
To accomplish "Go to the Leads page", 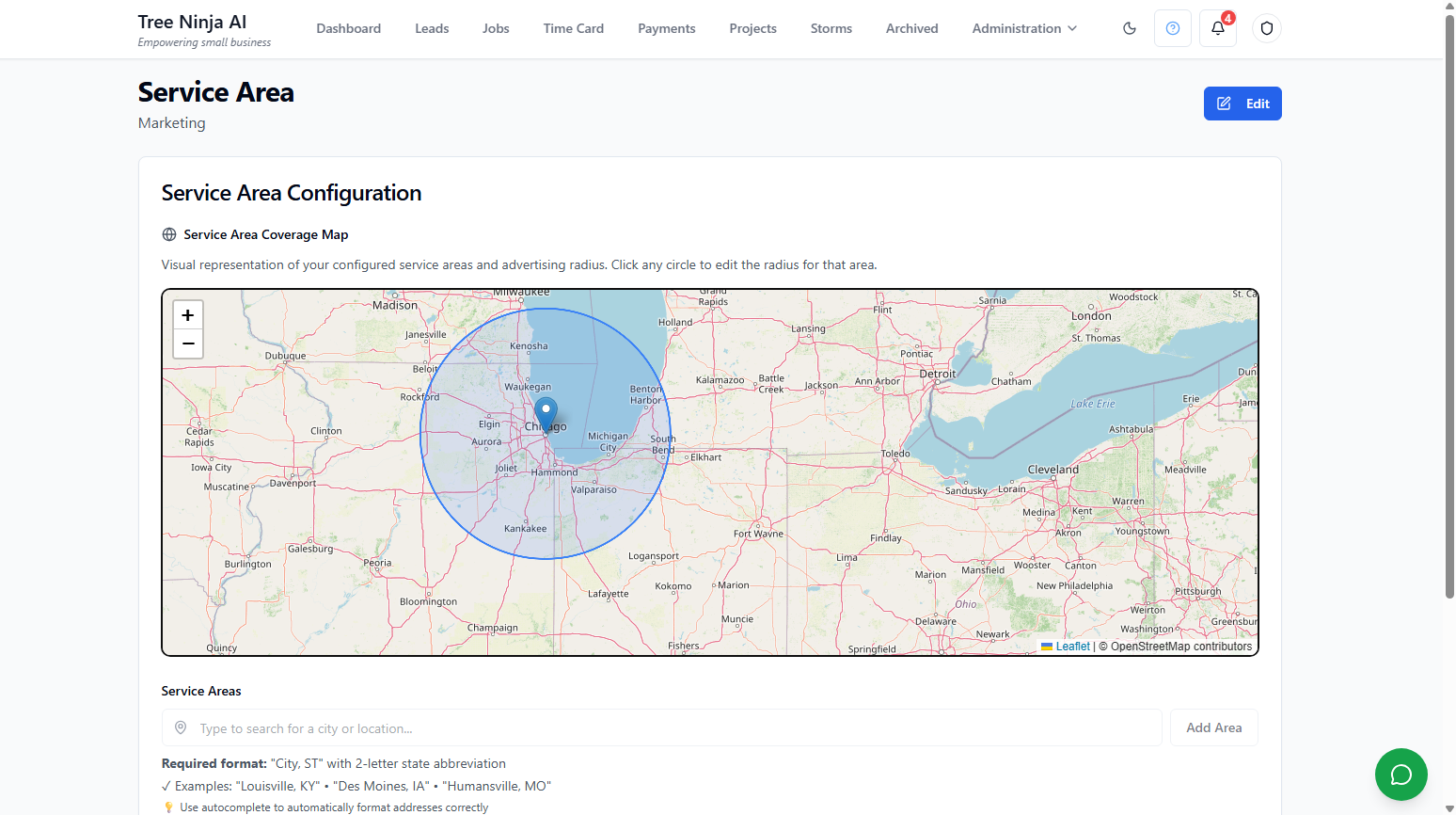I will tap(432, 28).
